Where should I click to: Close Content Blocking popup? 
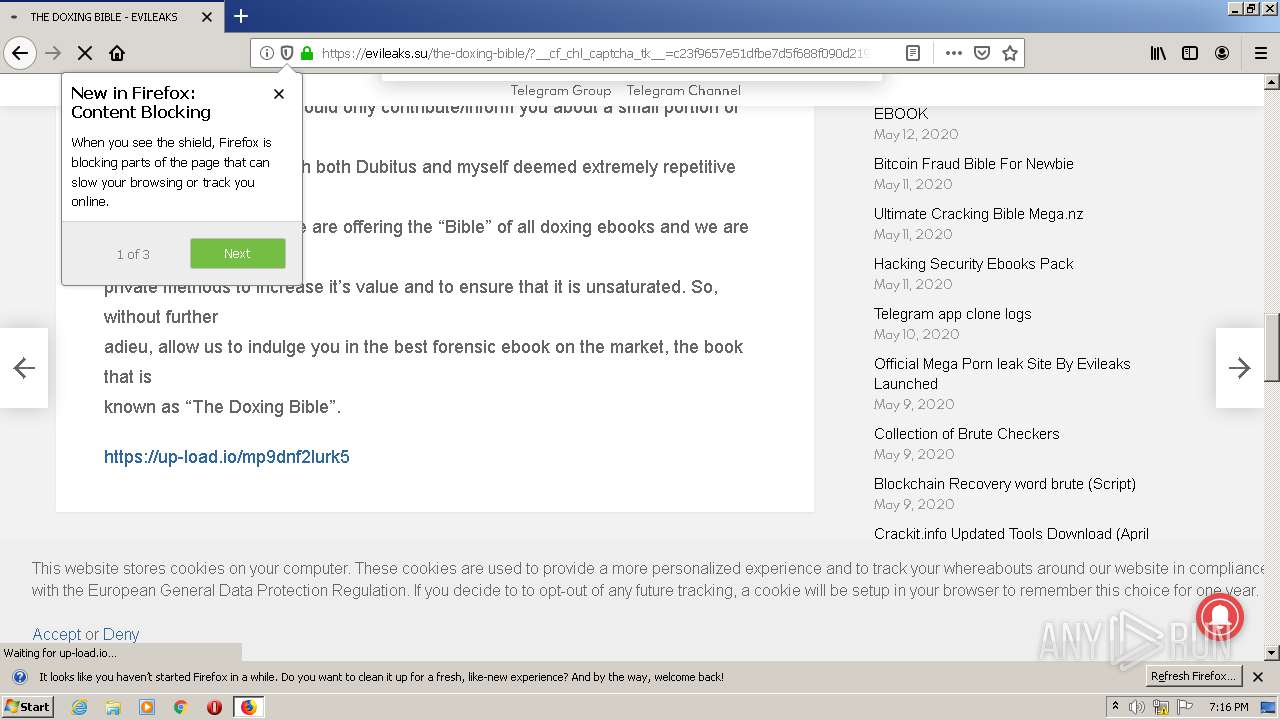(x=279, y=94)
